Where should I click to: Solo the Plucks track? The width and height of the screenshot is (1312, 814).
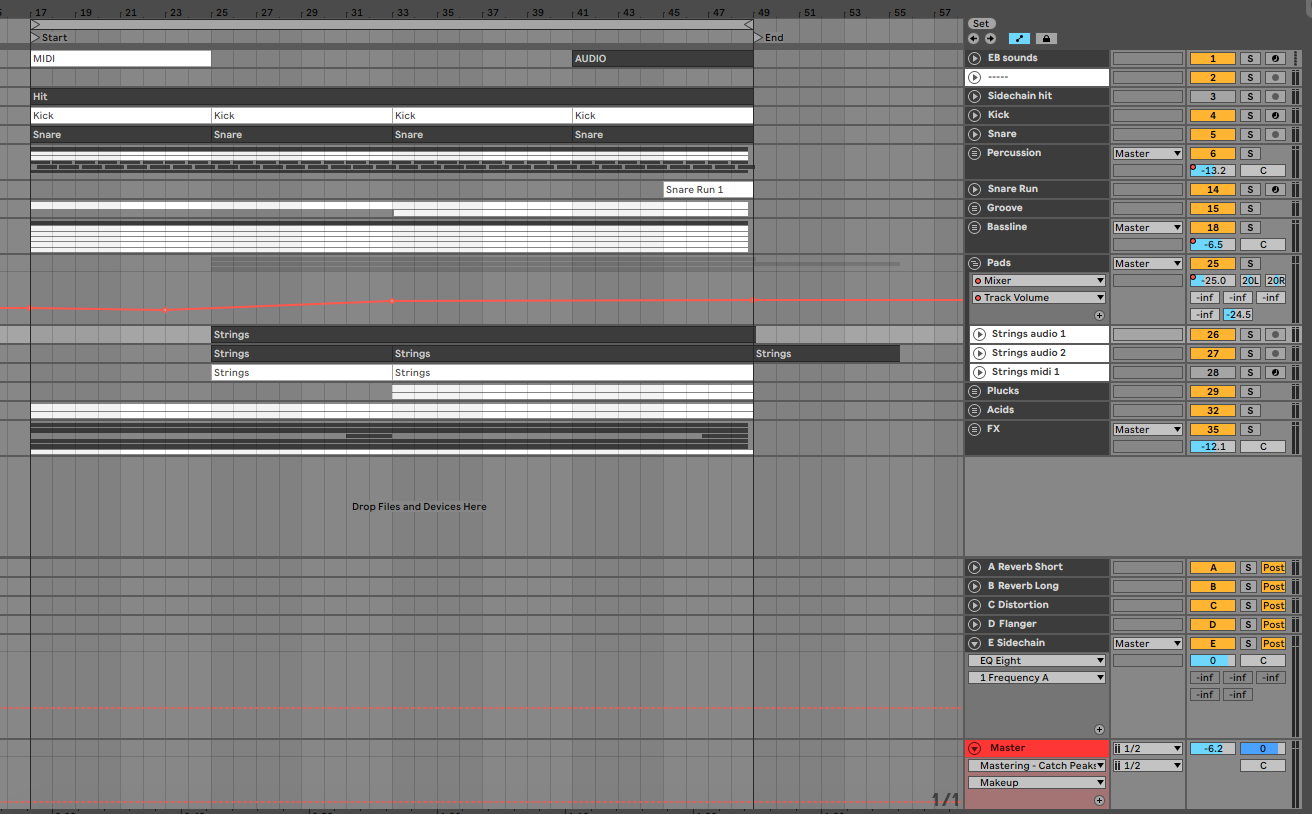(1248, 391)
